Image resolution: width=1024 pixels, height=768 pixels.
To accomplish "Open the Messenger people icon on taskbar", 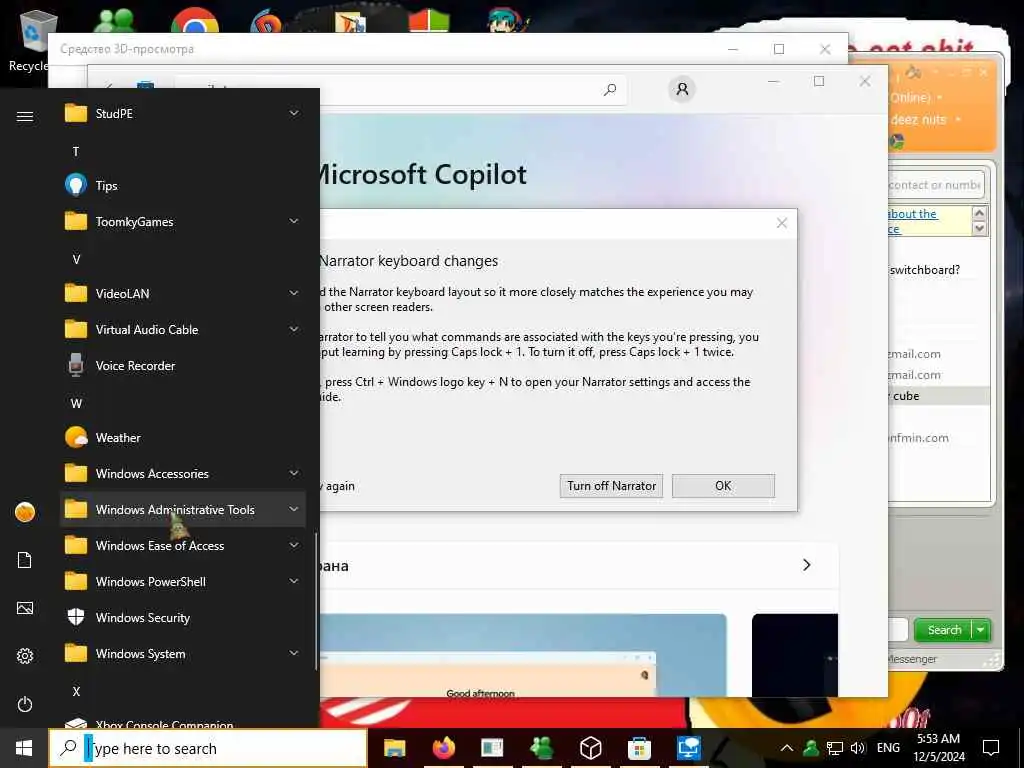I will 541,748.
